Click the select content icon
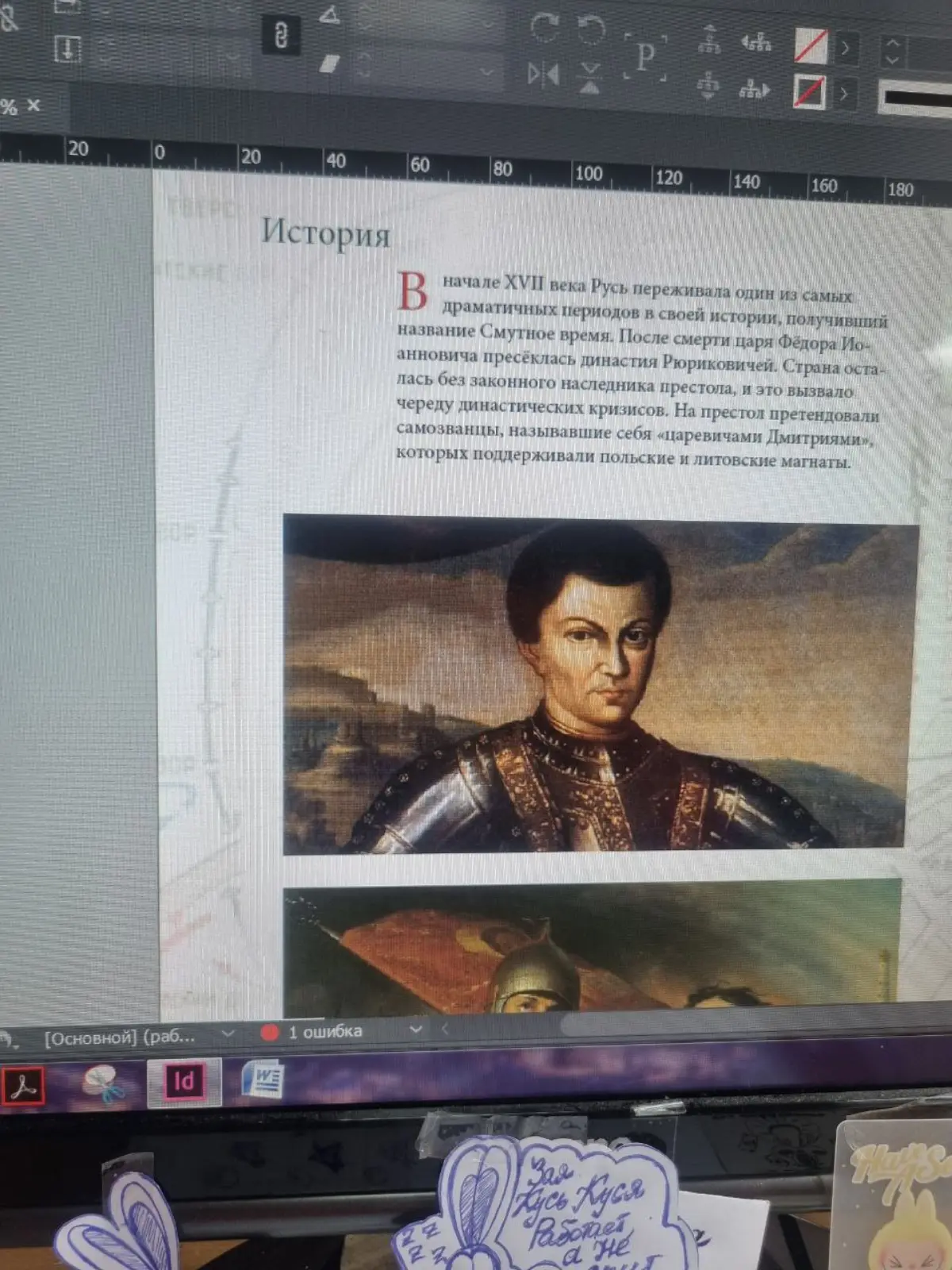 pyautogui.click(x=708, y=85)
